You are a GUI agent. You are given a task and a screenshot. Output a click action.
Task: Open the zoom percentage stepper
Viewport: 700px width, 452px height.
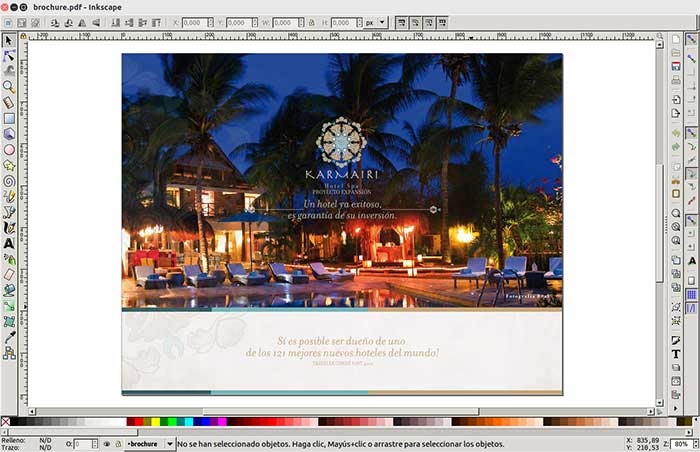(696, 444)
